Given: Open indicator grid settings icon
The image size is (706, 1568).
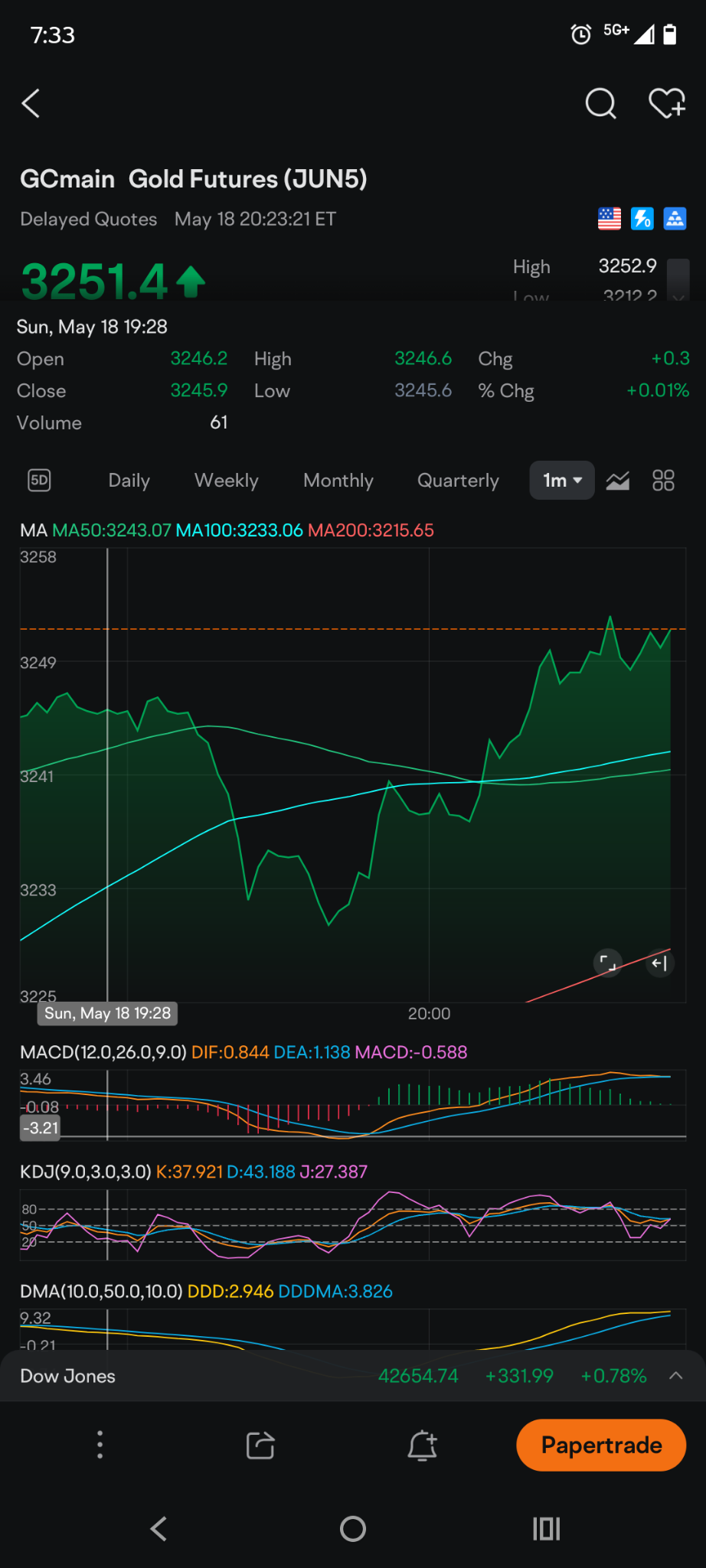Looking at the screenshot, I should point(663,481).
